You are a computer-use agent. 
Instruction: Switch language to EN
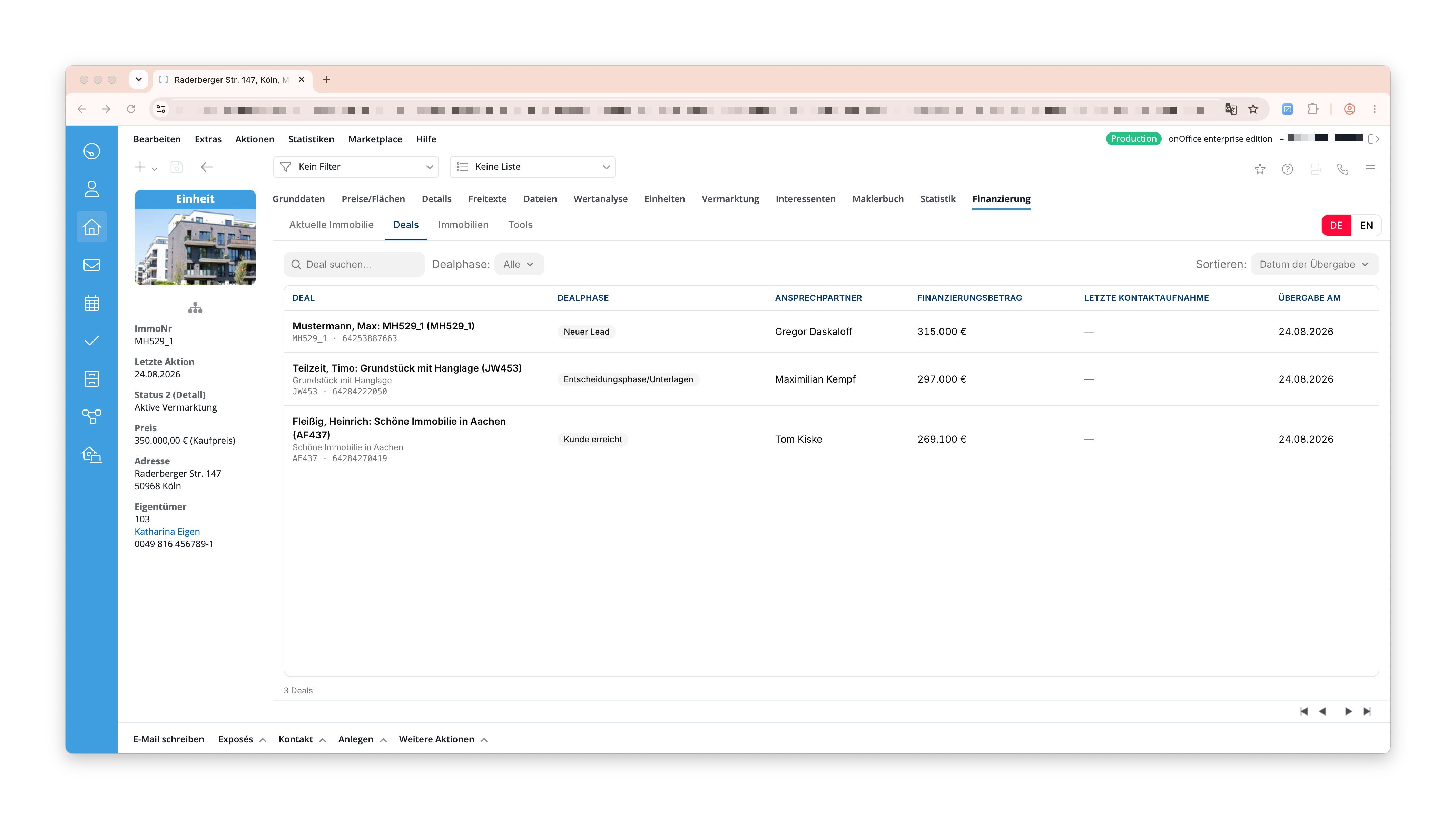point(1366,226)
